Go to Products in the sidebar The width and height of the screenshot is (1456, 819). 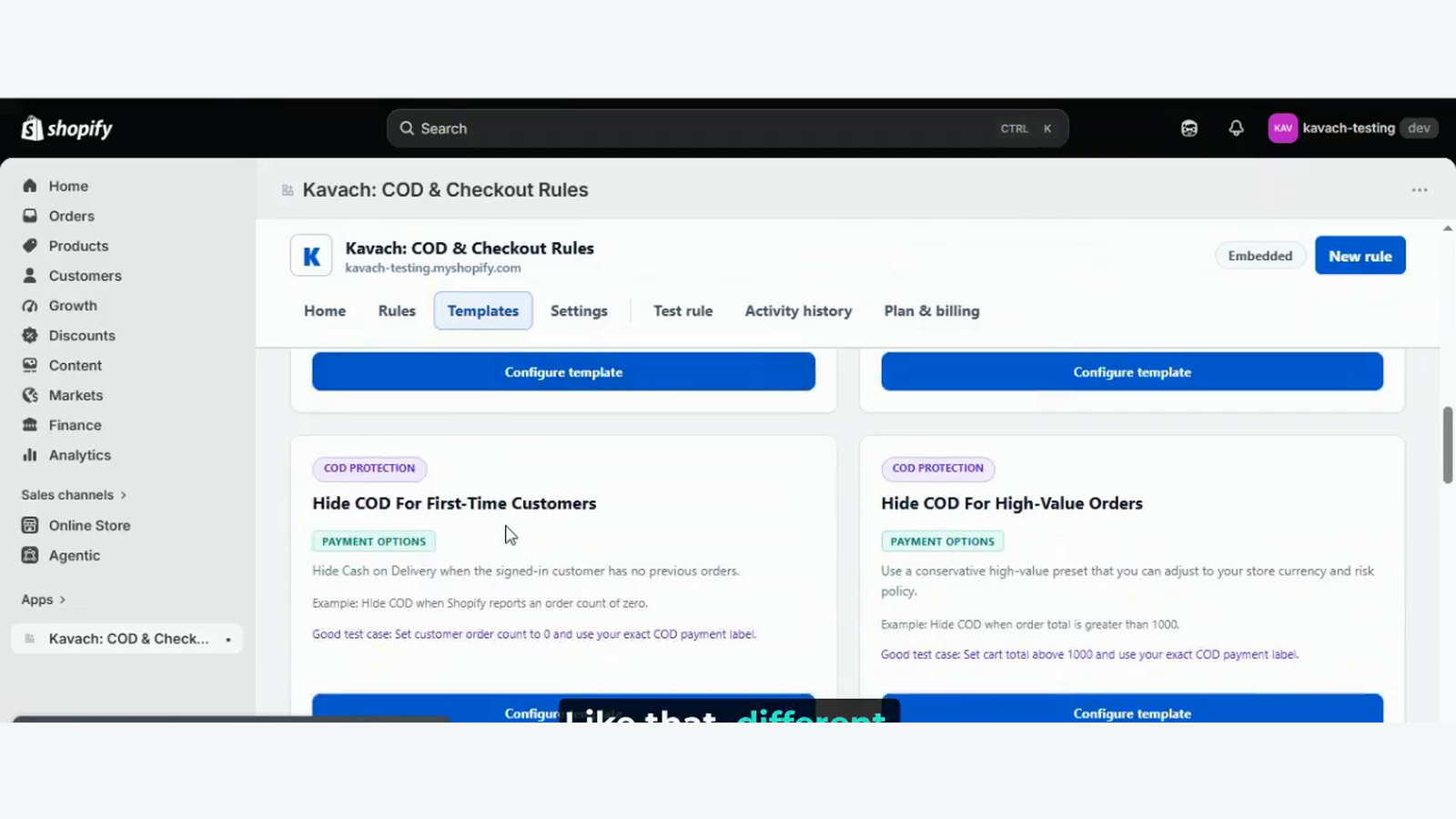pyautogui.click(x=78, y=246)
